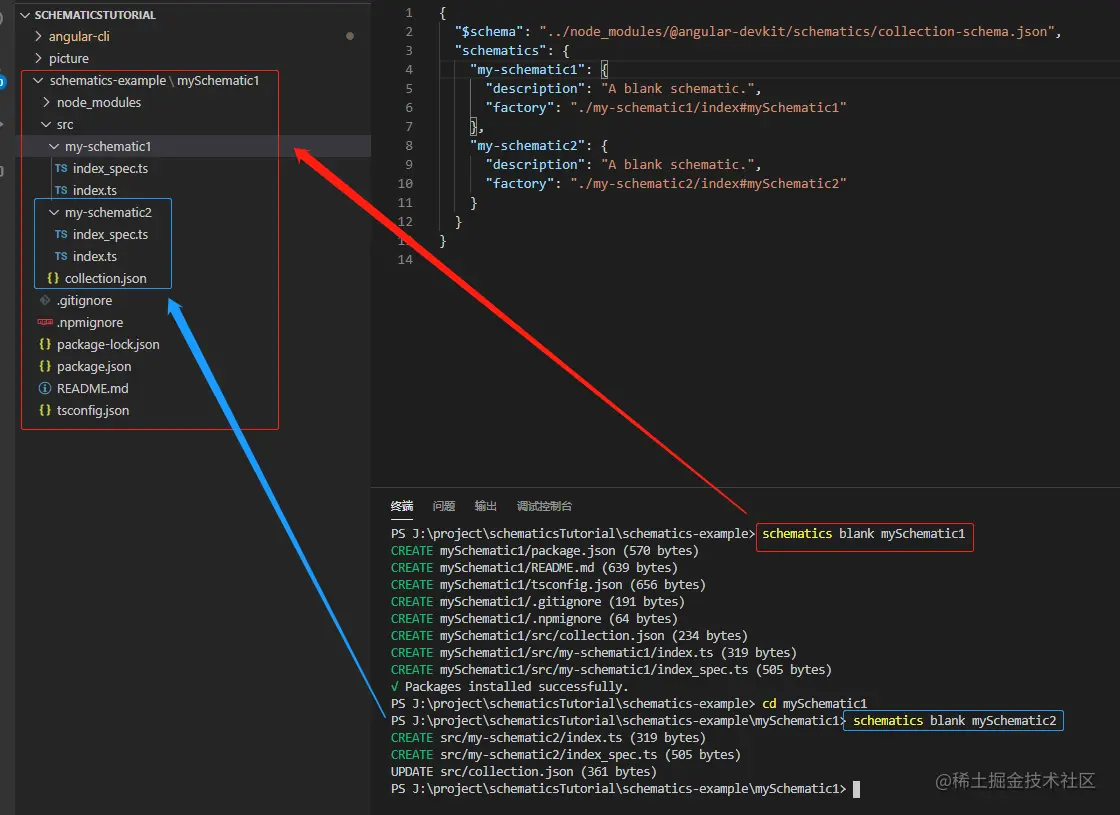Open index_spec.ts inside my-schematic2
This screenshot has width=1120, height=815.
tap(110, 234)
